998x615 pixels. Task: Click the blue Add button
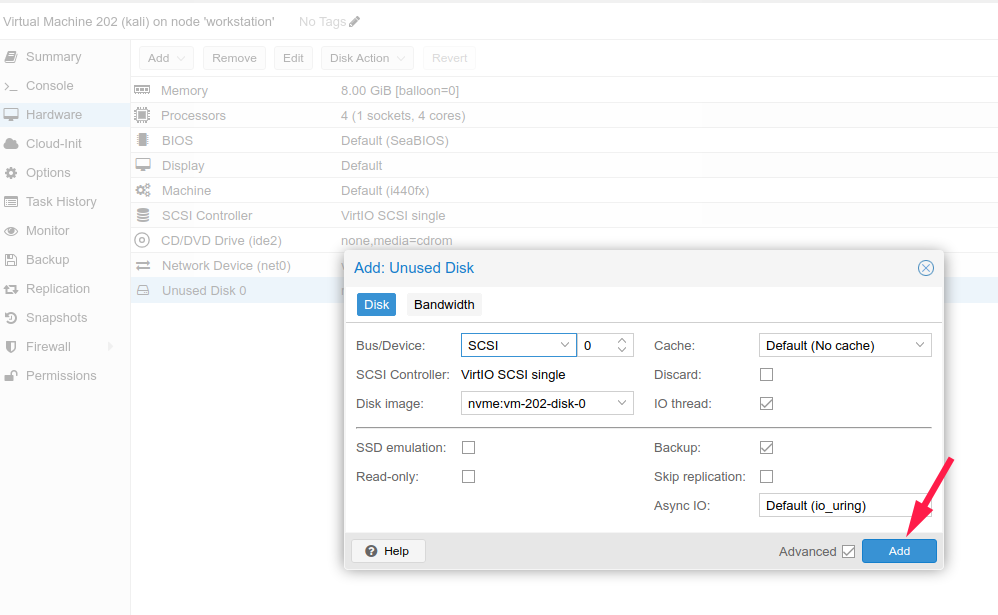coord(899,551)
